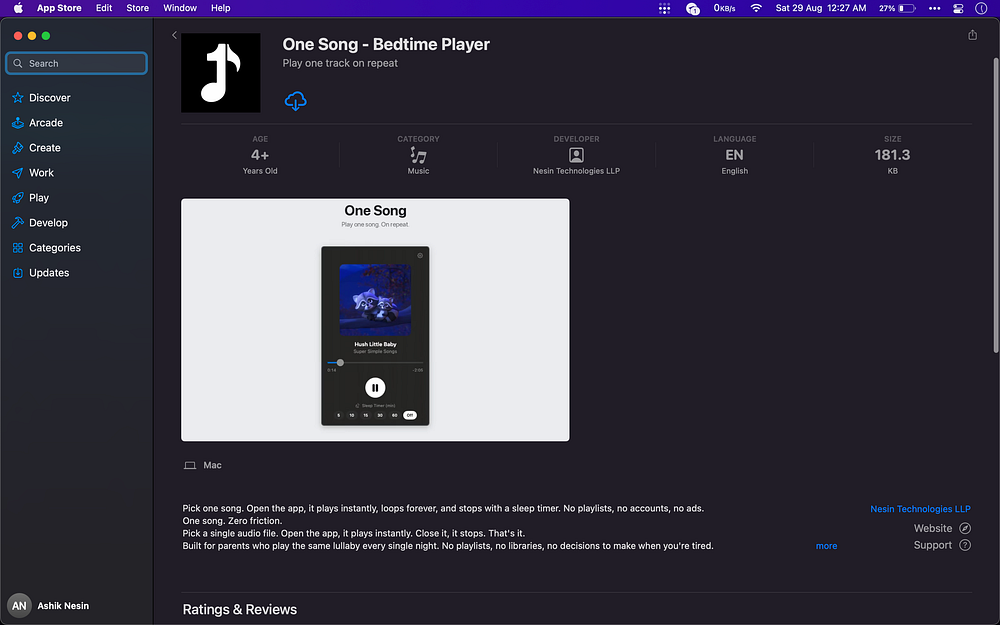The width and height of the screenshot is (1000, 625).
Task: Open the Apple menu
Action: pos(18,8)
